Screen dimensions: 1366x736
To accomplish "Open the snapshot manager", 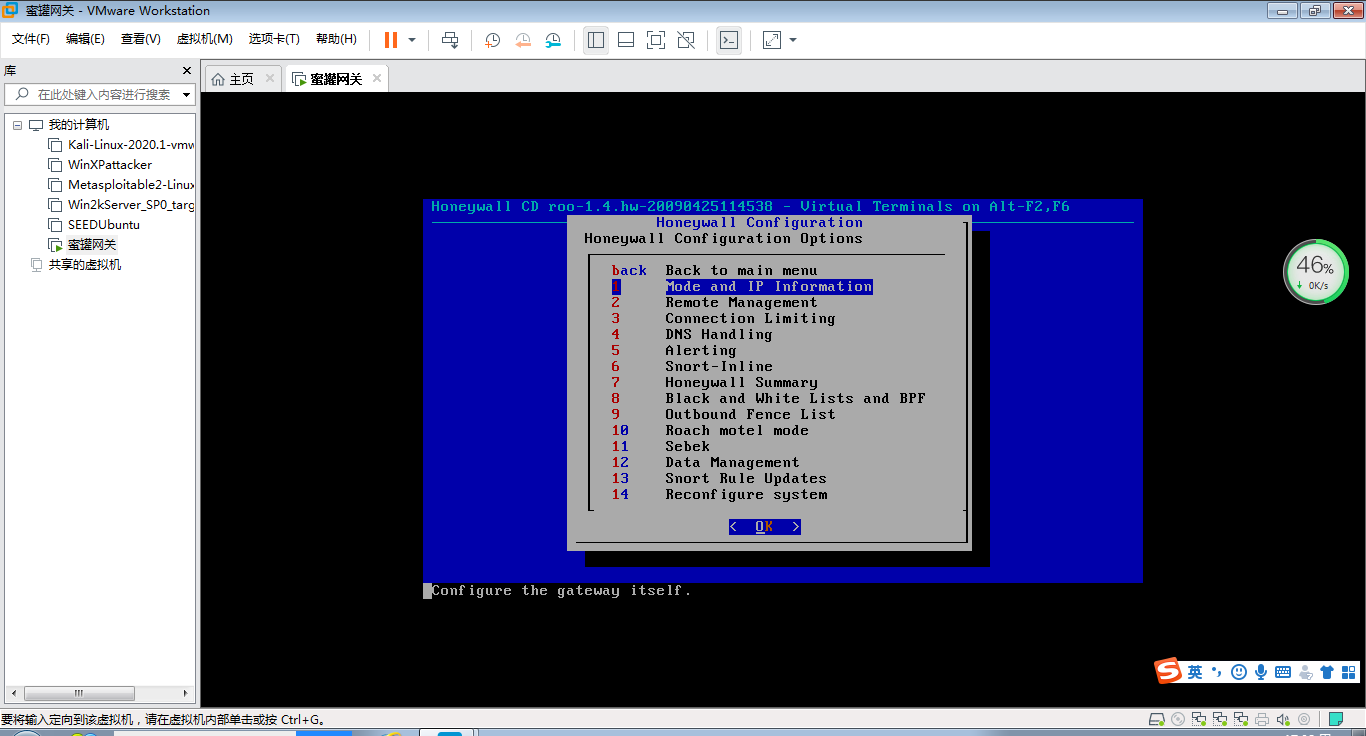I will (x=553, y=40).
